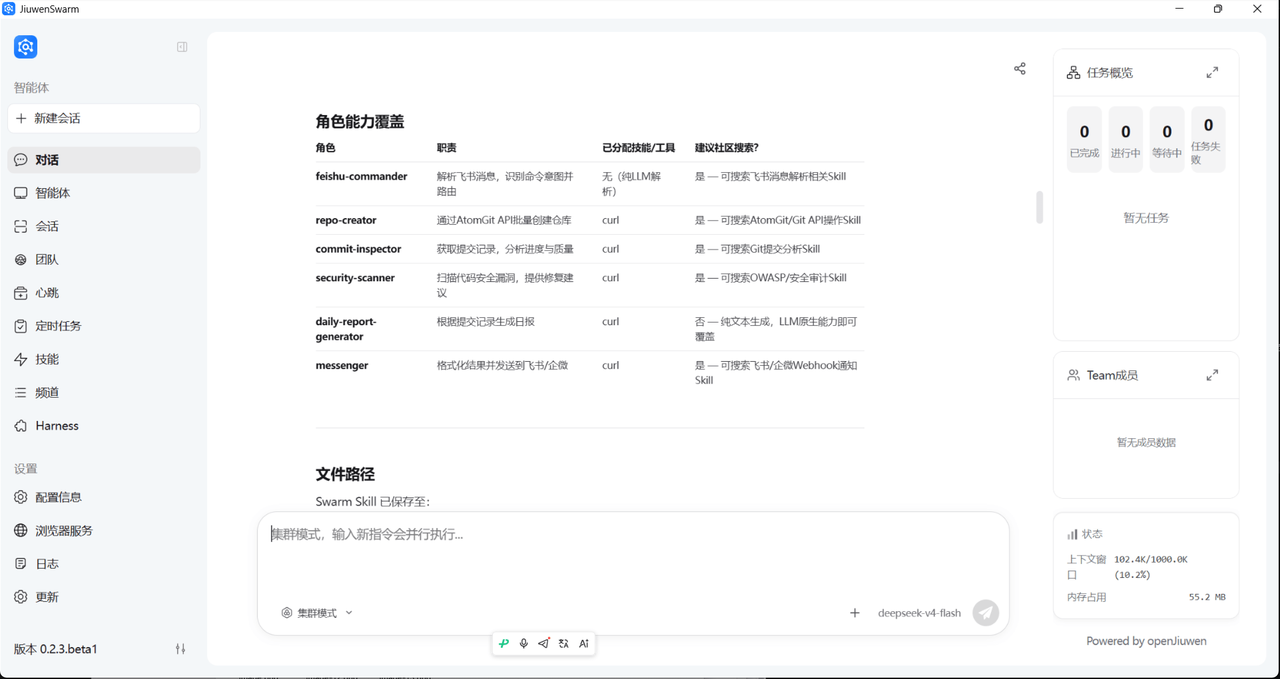Click the translate icon in floating toolbar
The image size is (1280, 679).
(x=564, y=644)
